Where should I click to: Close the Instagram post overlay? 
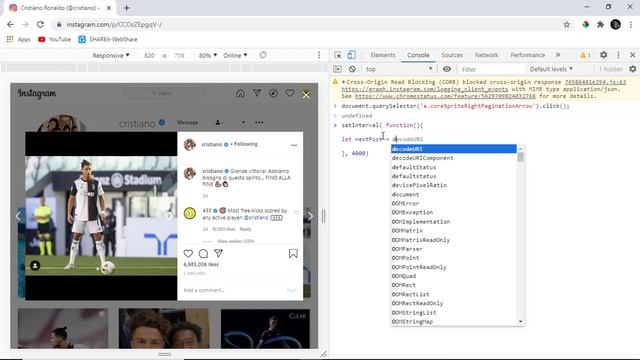(x=306, y=95)
